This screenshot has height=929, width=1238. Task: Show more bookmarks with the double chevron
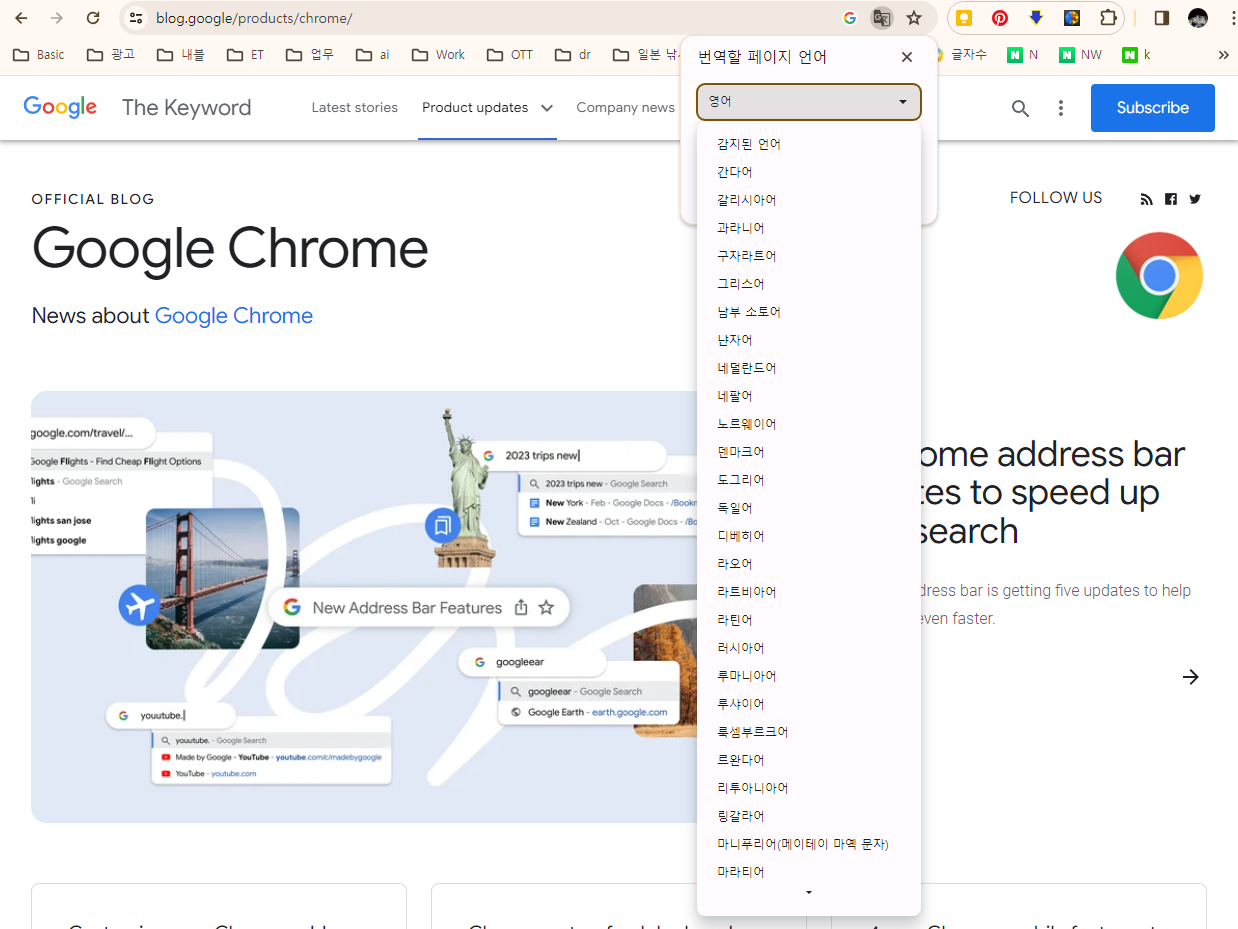1223,55
